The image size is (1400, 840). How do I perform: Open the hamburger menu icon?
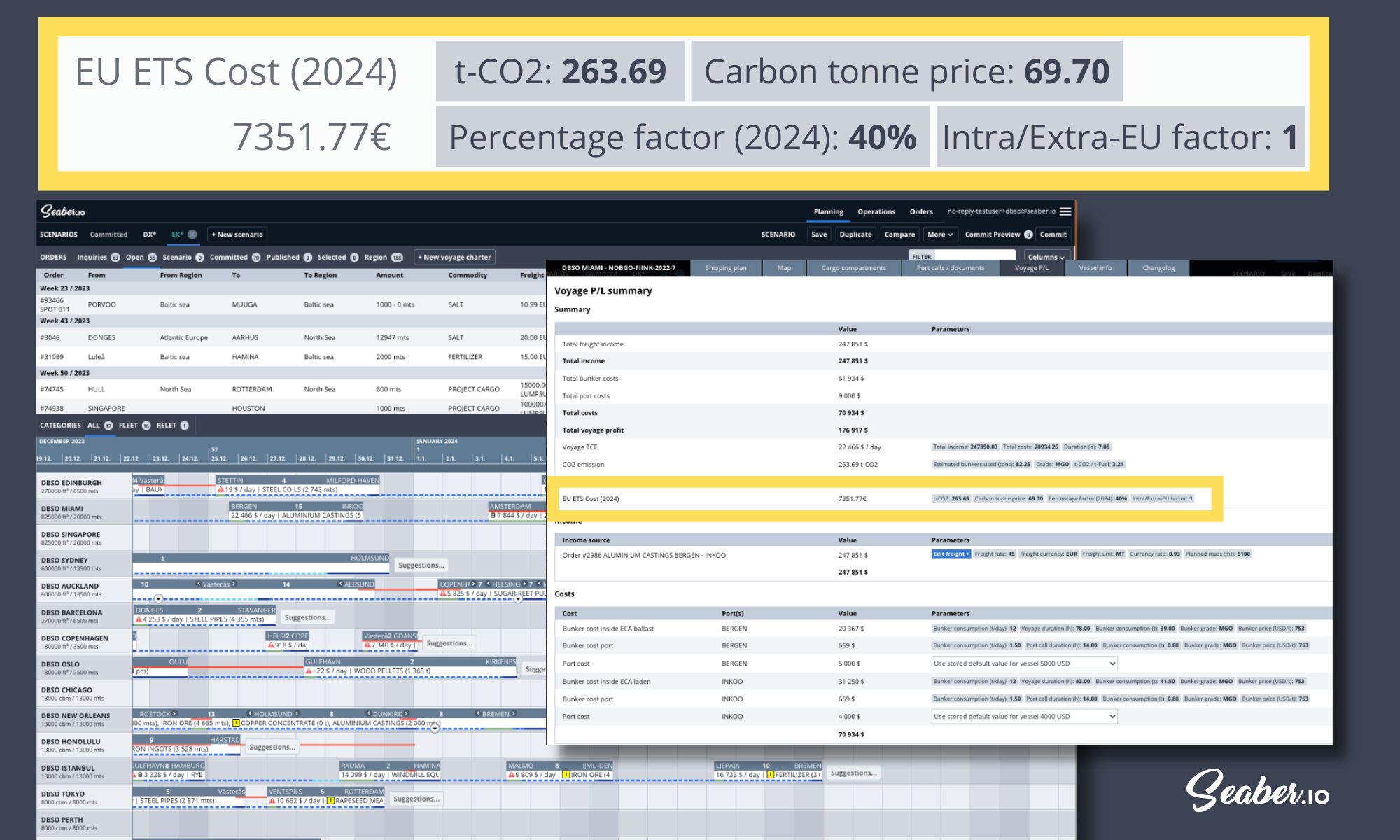[1065, 211]
